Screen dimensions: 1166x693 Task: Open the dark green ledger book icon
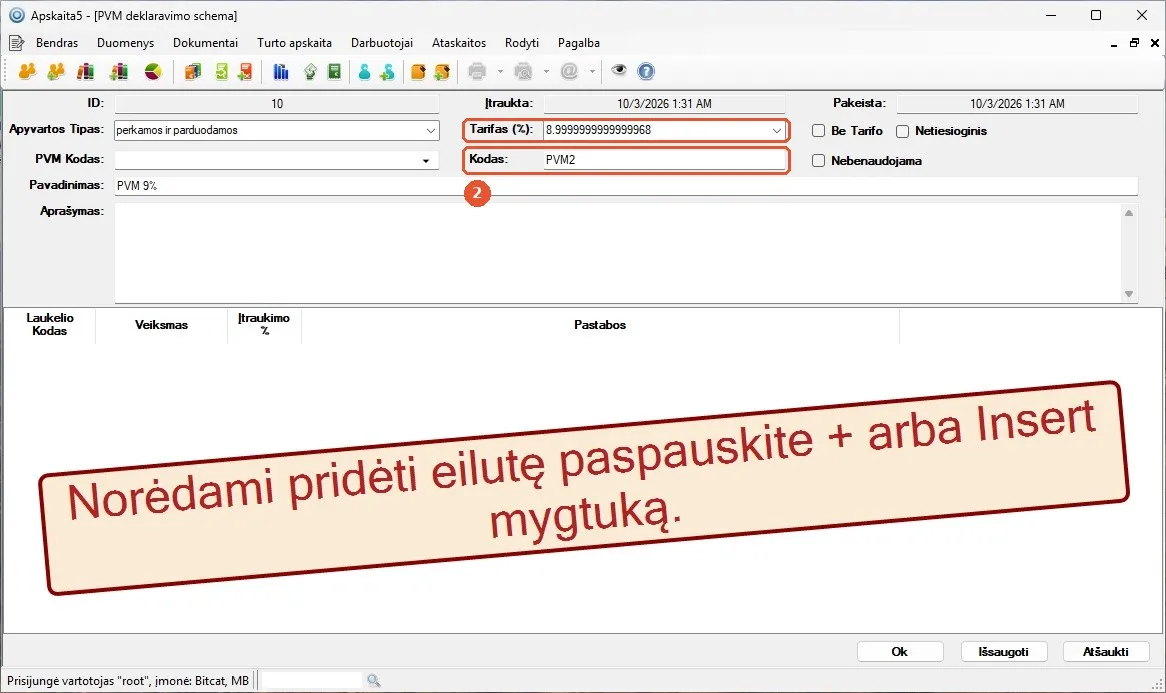pos(335,71)
